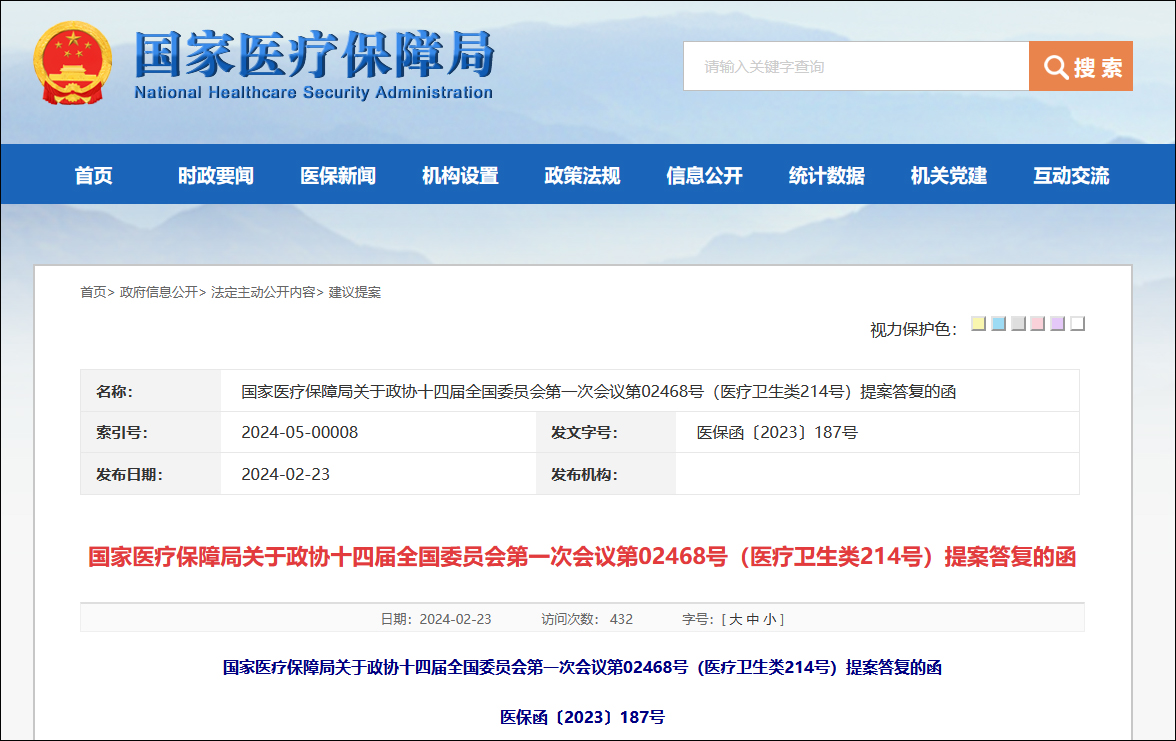Click the 访问次数: 432 text
The height and width of the screenshot is (741, 1176).
587,620
